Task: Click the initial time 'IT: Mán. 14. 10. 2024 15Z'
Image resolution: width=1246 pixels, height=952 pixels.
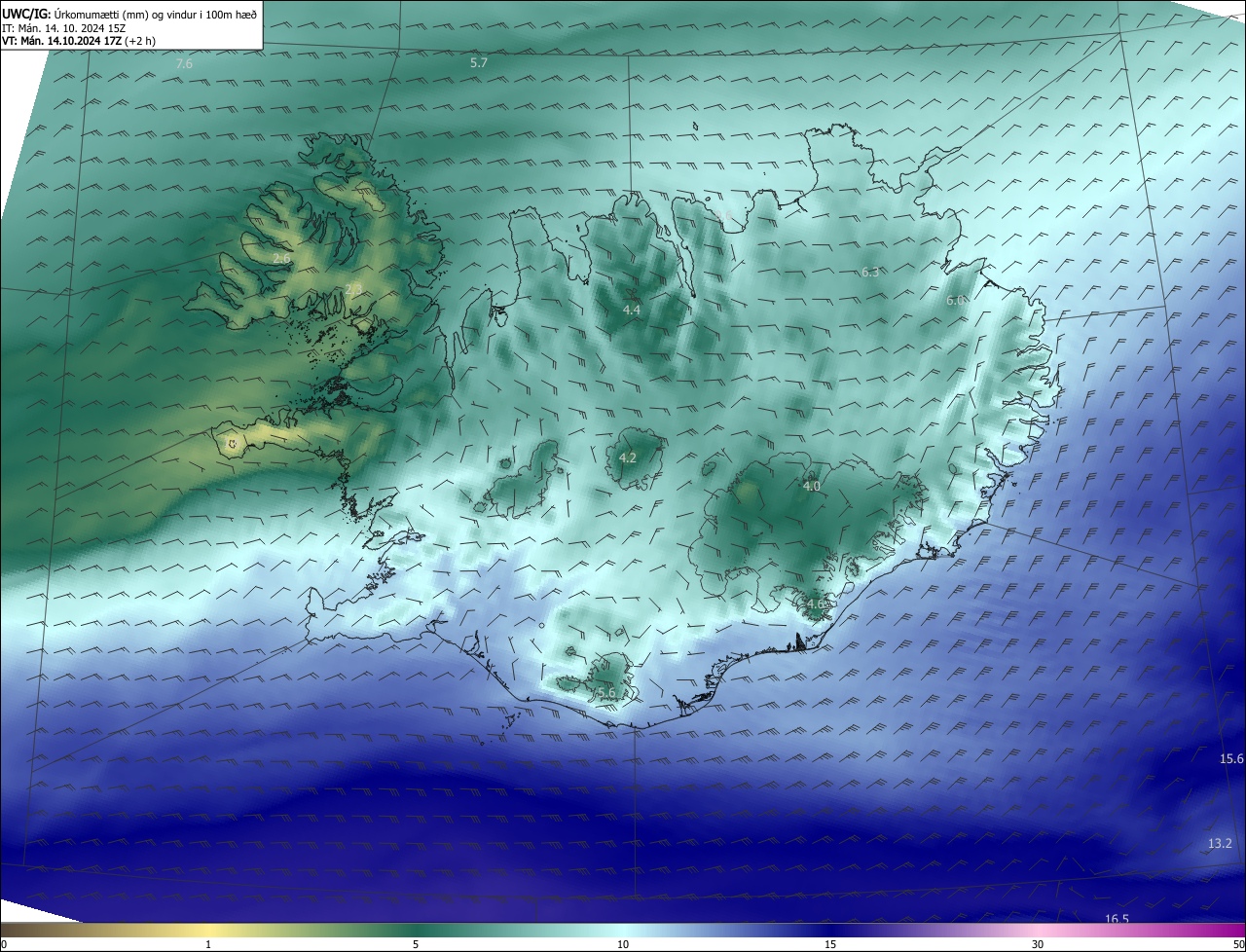Action: pyautogui.click(x=63, y=28)
